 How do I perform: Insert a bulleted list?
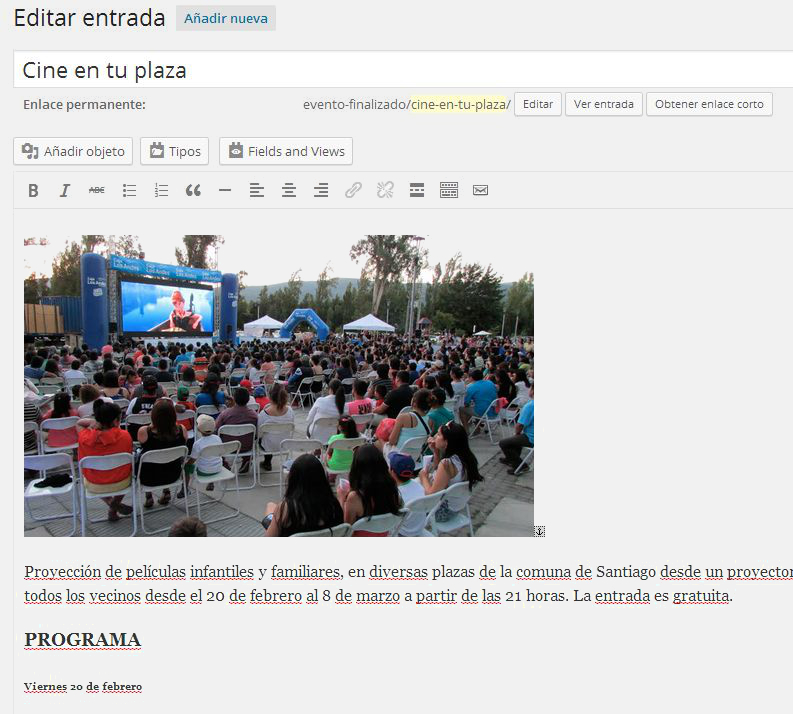[x=129, y=191]
